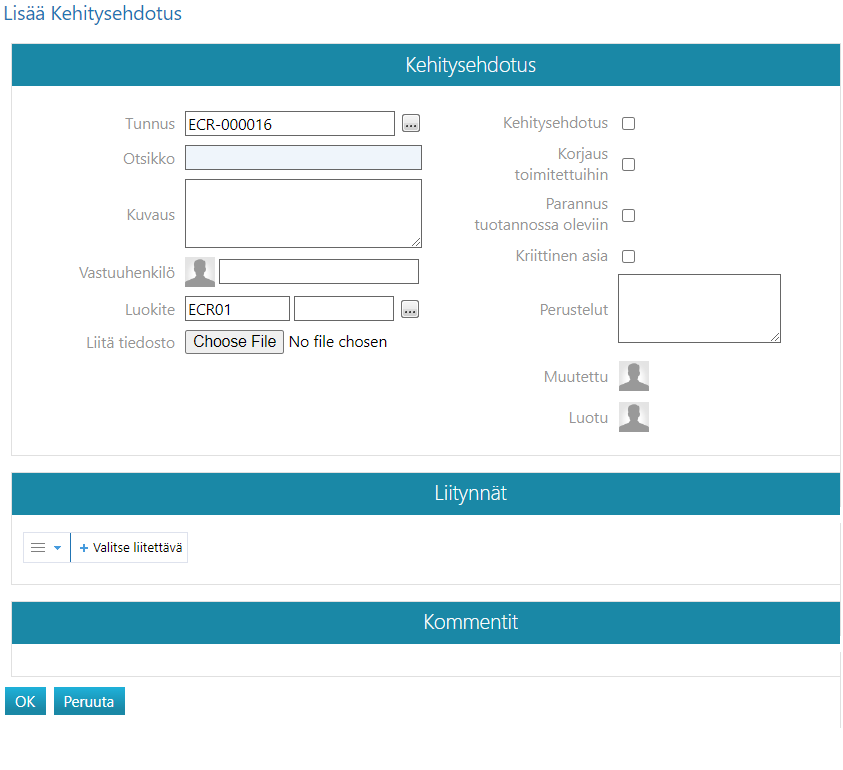Click into the Perustelut text area
This screenshot has height=770, width=843.
click(699, 309)
